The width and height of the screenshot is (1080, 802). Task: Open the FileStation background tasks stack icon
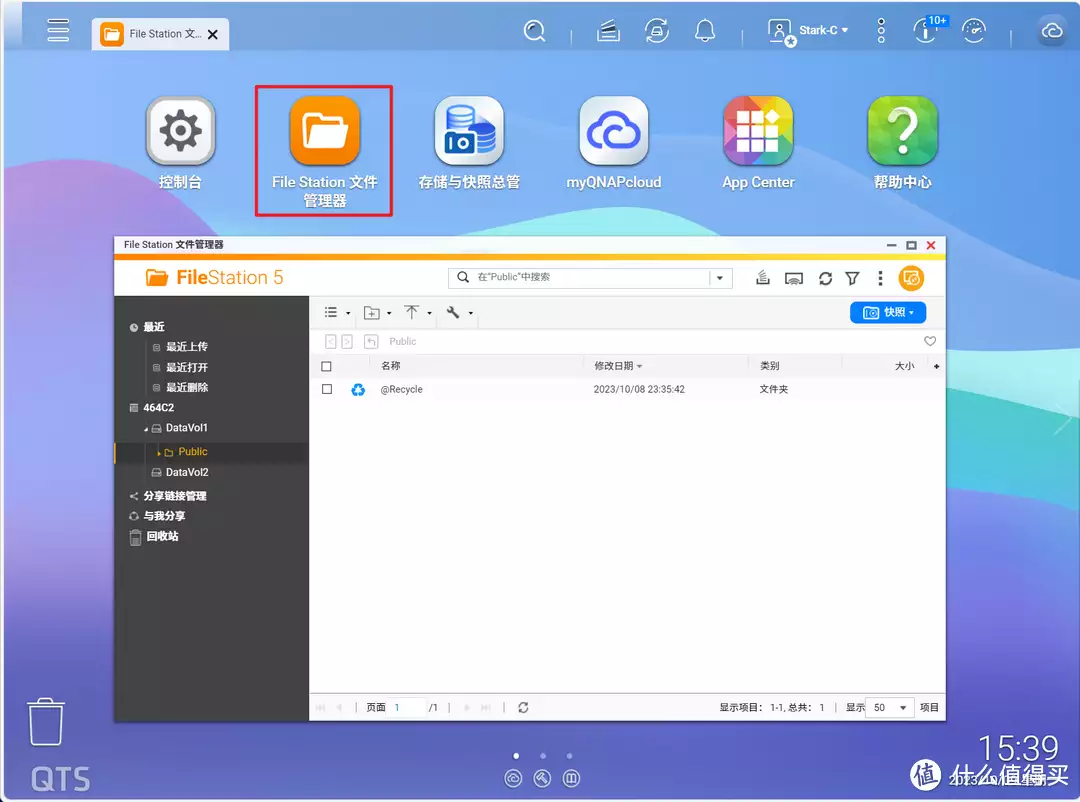click(762, 278)
